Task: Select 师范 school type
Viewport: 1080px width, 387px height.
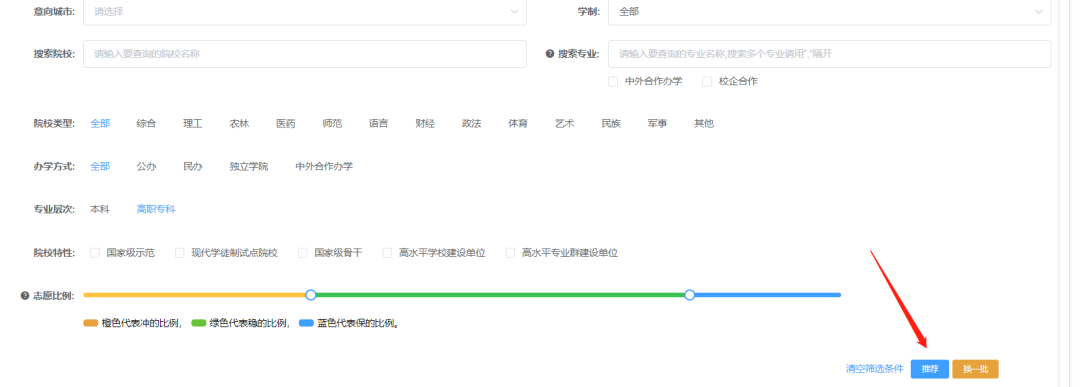Action: tap(332, 123)
